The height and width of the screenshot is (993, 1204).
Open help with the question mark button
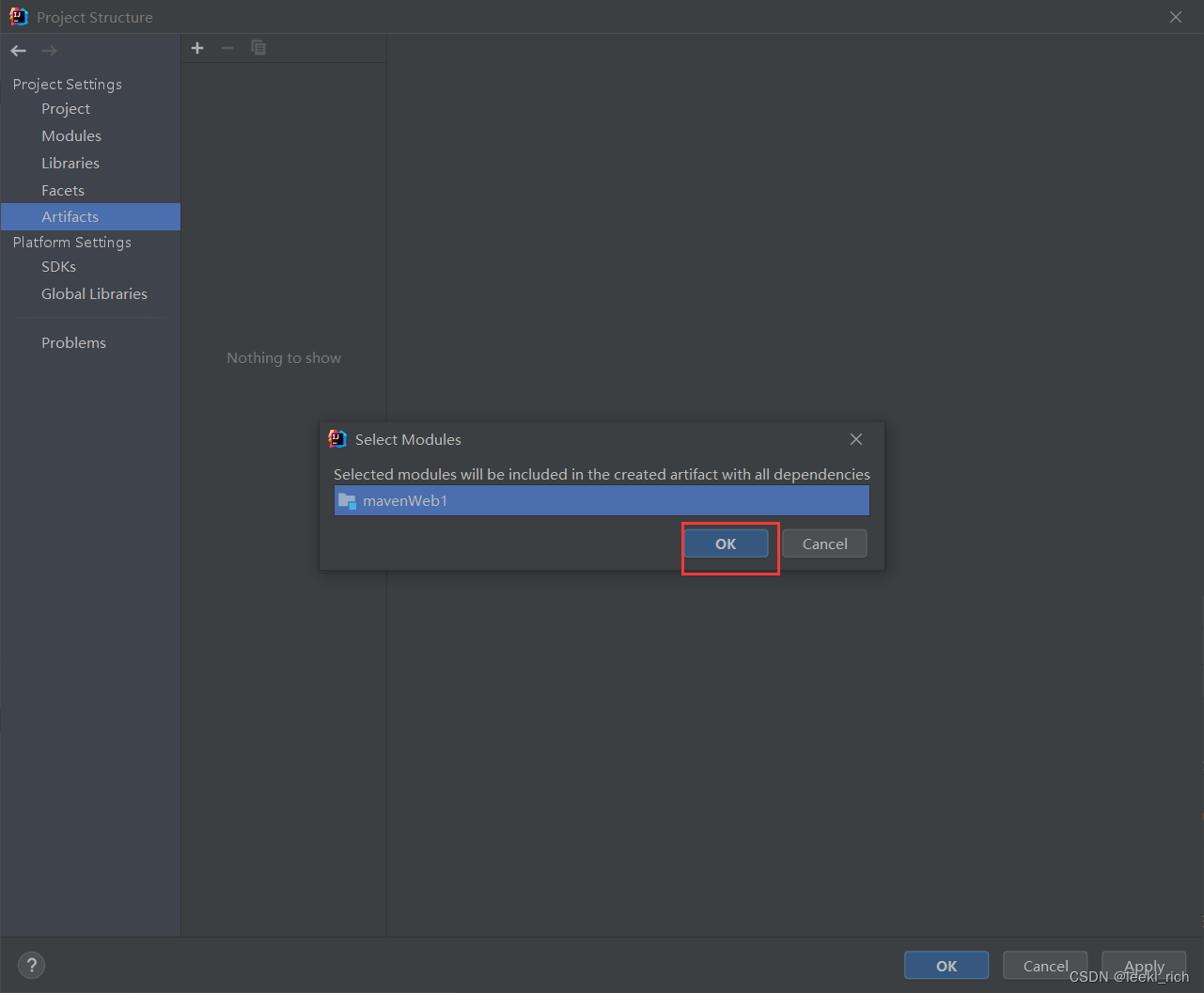31,965
